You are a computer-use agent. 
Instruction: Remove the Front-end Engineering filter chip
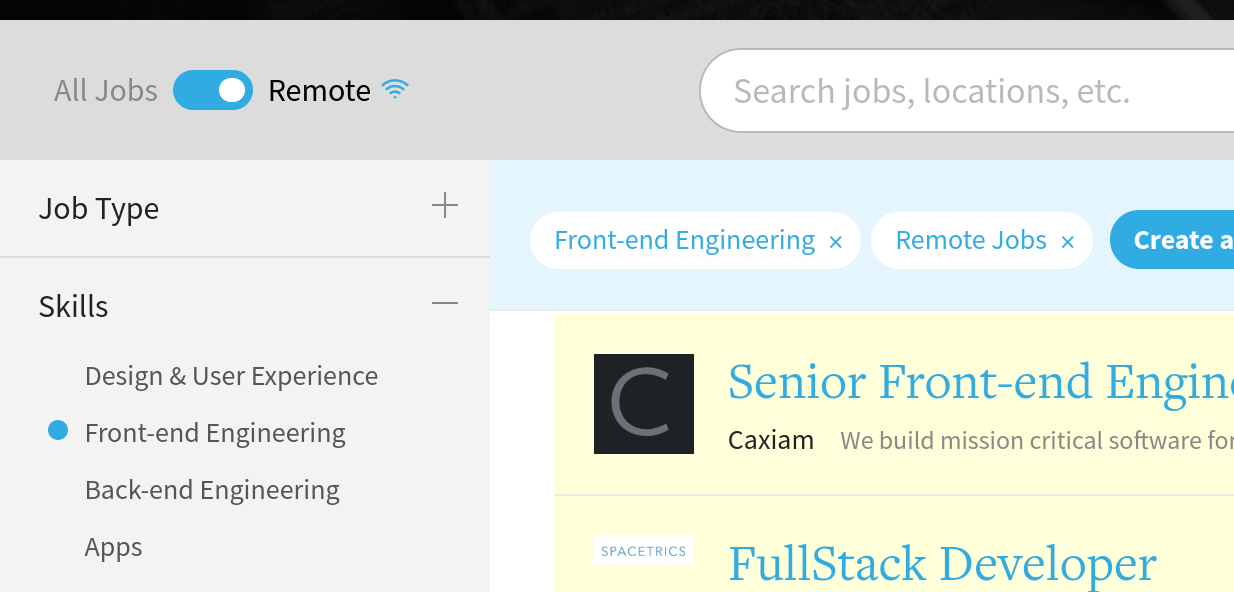tap(836, 242)
